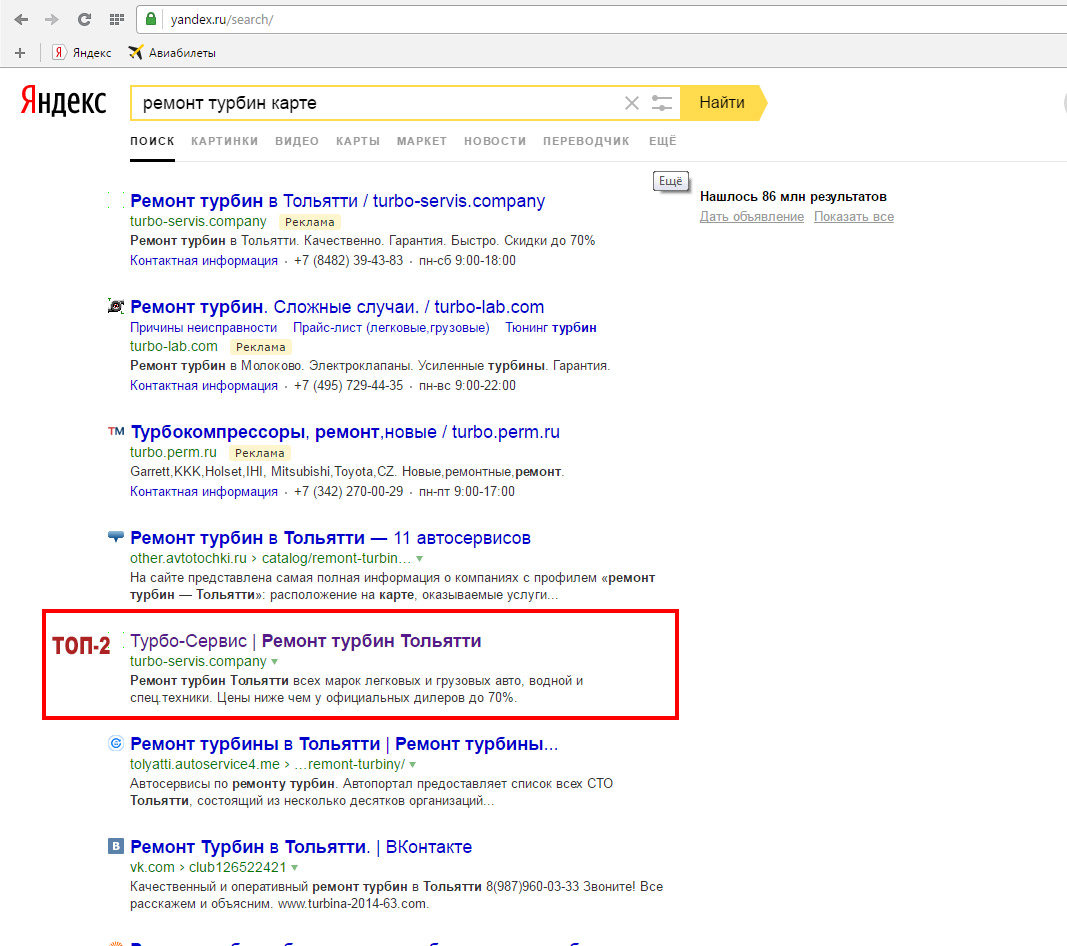Screen dimensions: 1067x946
Task: Click catalog/remont-turbin breadcrumb link
Action: point(336,558)
